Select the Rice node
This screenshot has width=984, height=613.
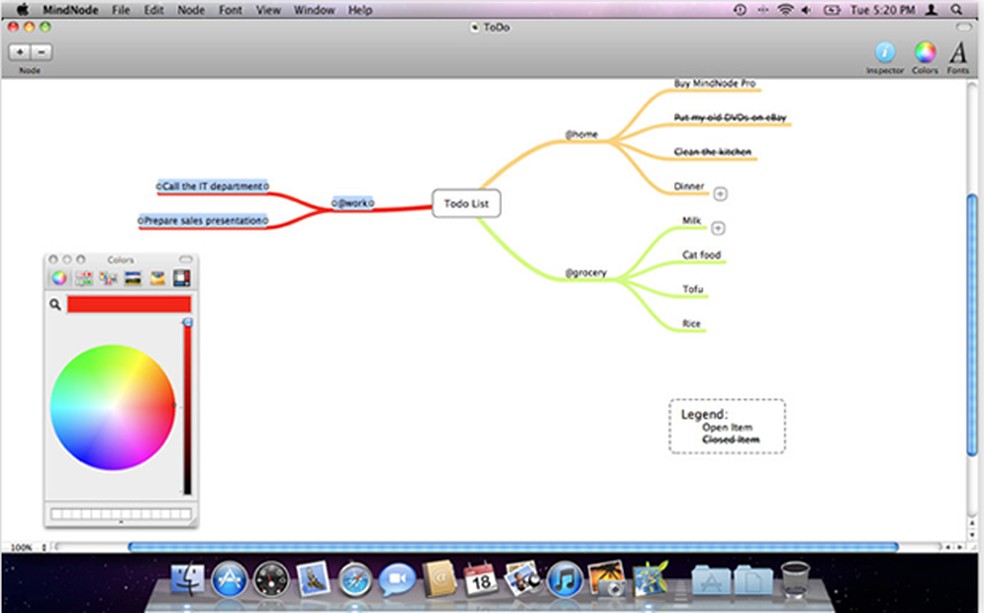point(692,324)
